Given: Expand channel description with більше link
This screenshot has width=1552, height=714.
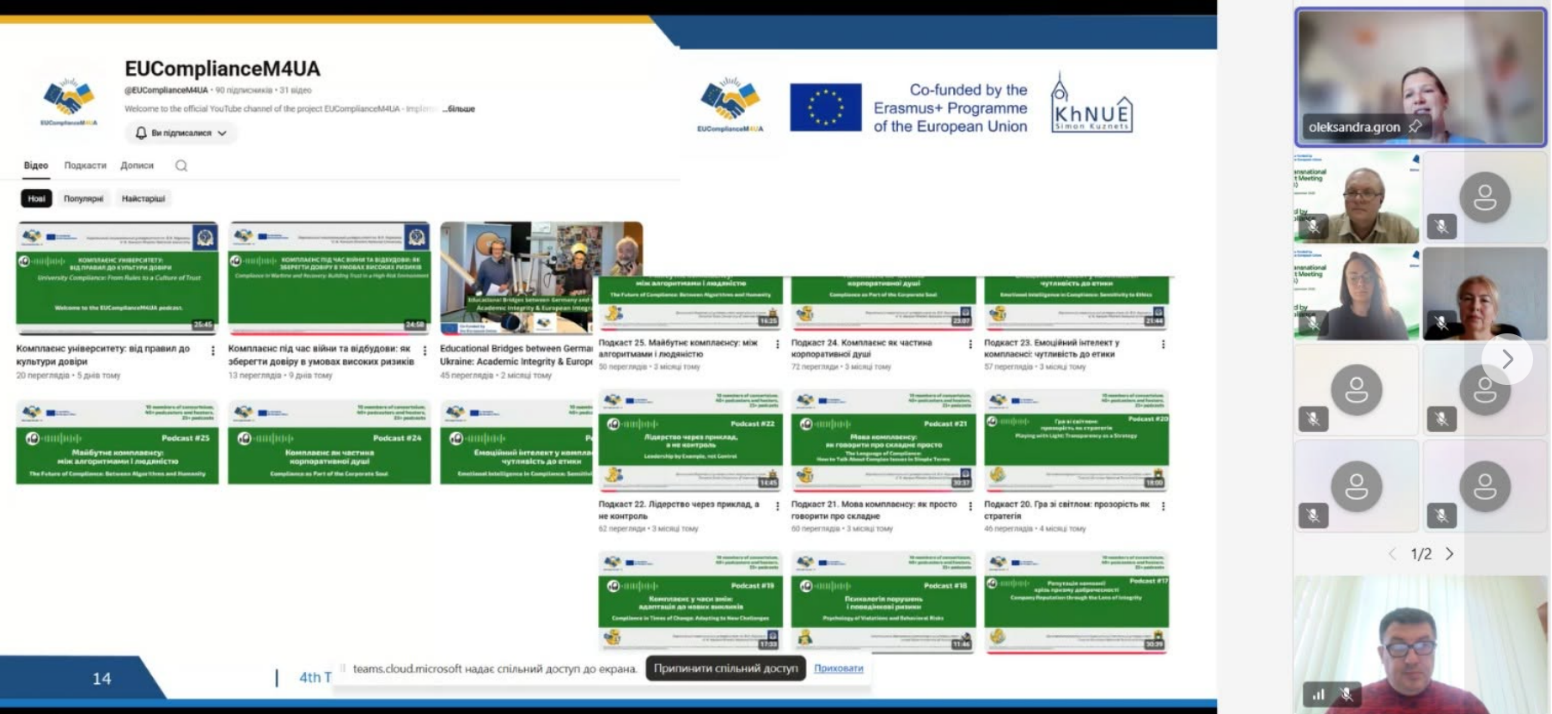Looking at the screenshot, I should [459, 108].
